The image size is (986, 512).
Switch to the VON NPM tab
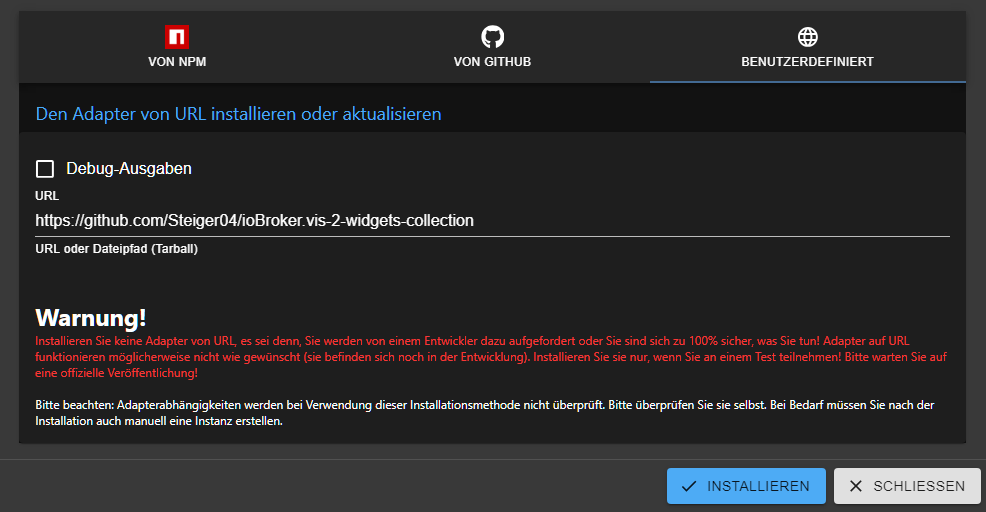[177, 47]
